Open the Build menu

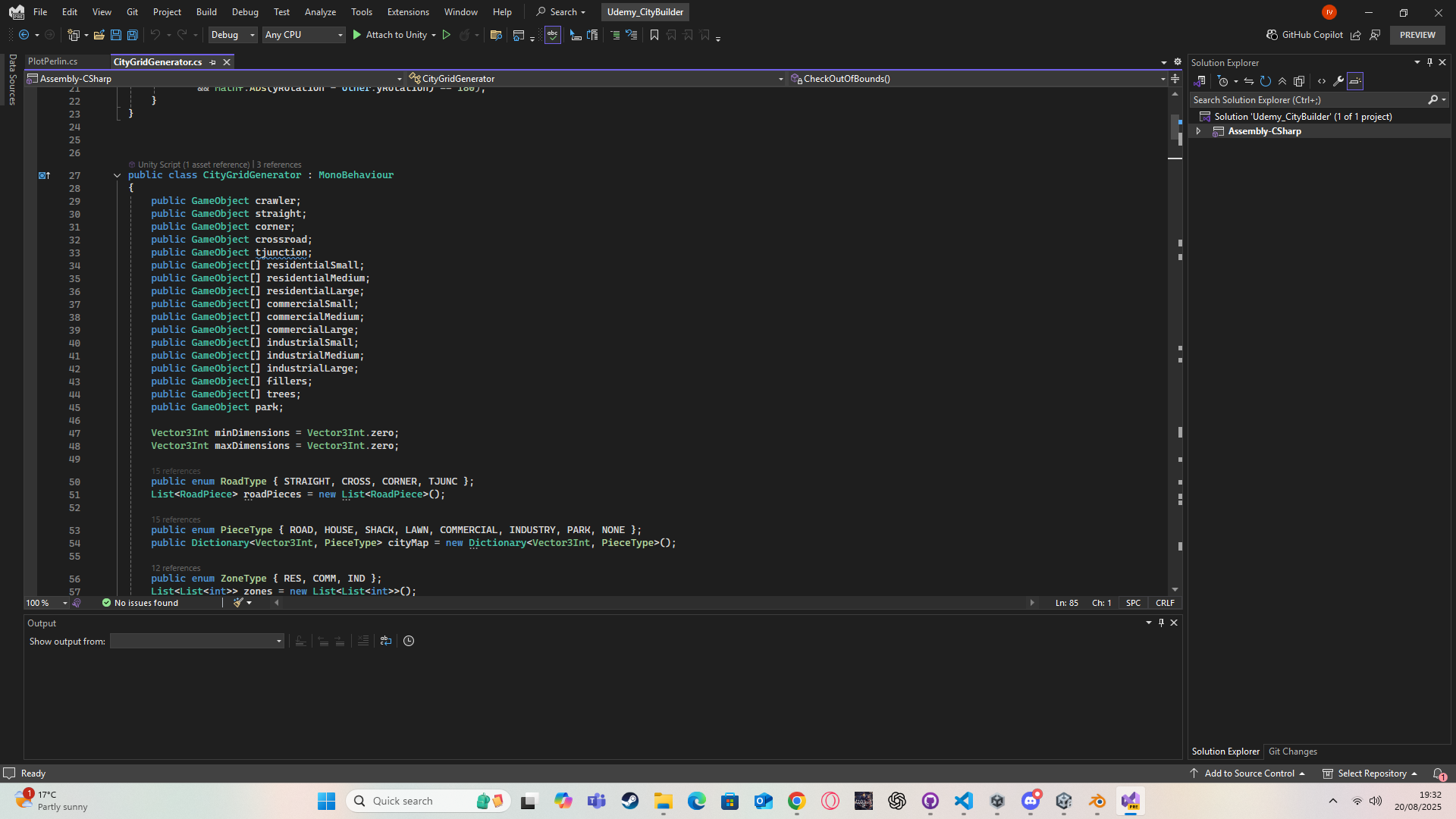click(206, 12)
